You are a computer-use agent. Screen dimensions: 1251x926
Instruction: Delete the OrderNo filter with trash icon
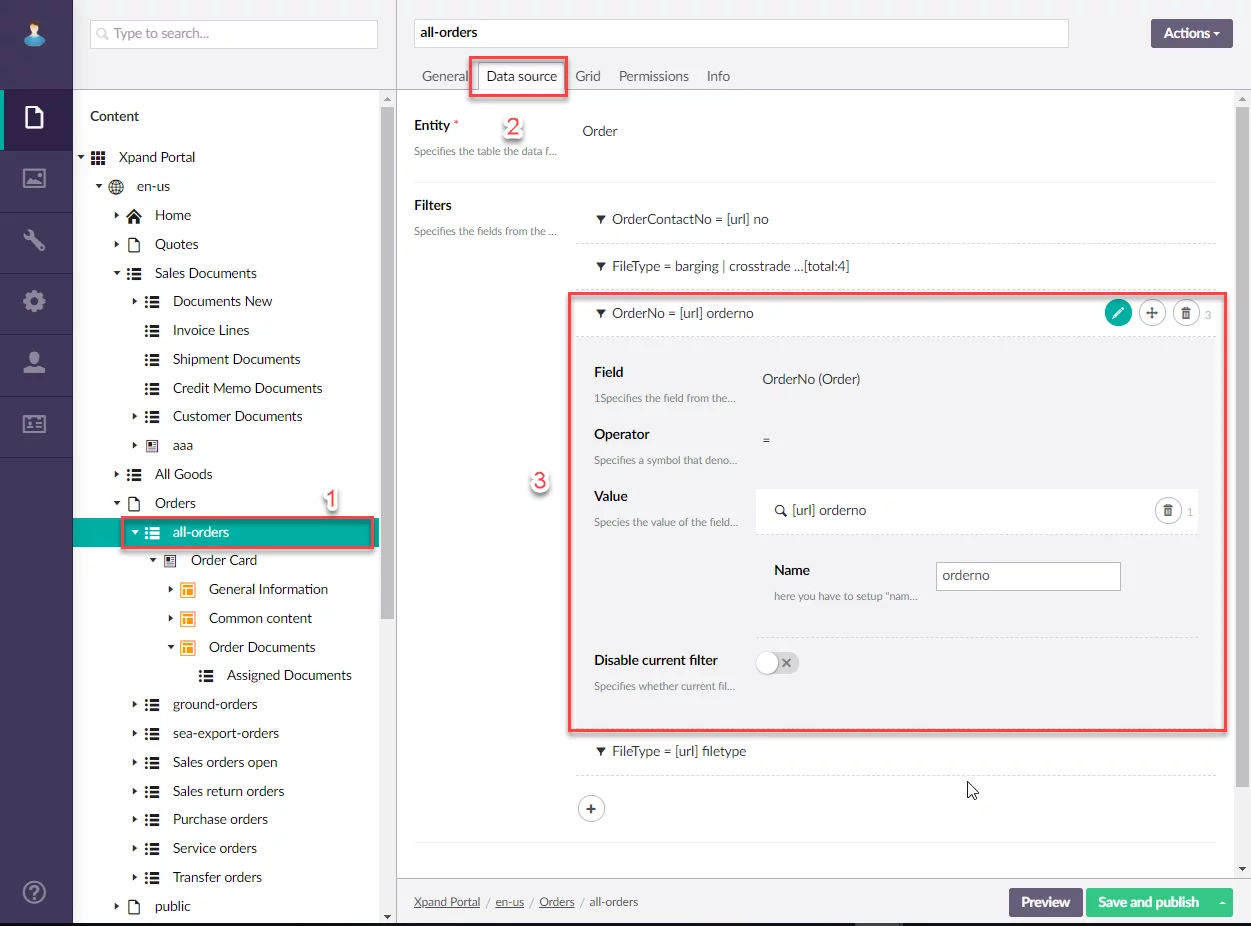(x=1186, y=313)
